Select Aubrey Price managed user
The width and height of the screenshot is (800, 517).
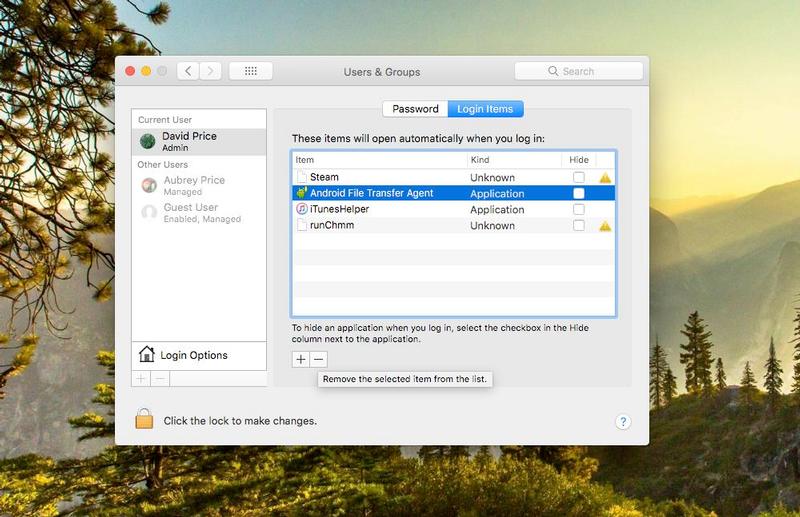coord(199,185)
